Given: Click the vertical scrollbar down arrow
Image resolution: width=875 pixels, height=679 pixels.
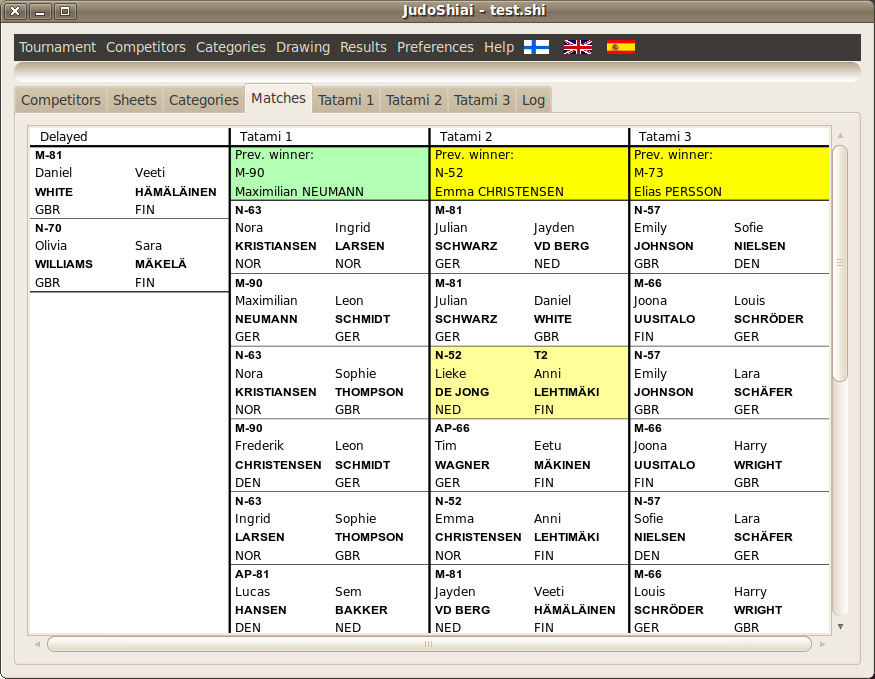Looking at the screenshot, I should [840, 626].
